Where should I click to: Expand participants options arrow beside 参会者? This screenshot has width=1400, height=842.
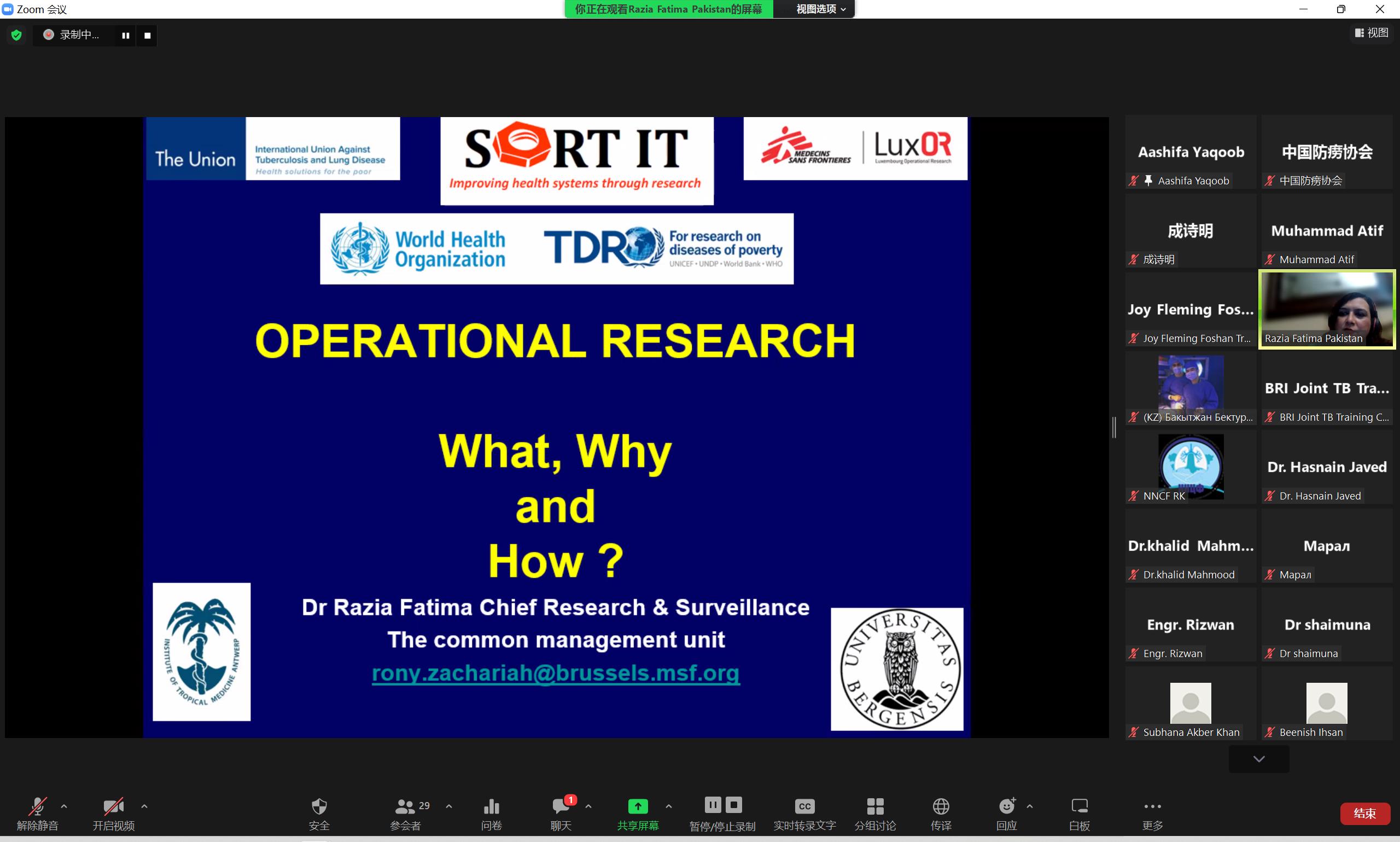449,806
